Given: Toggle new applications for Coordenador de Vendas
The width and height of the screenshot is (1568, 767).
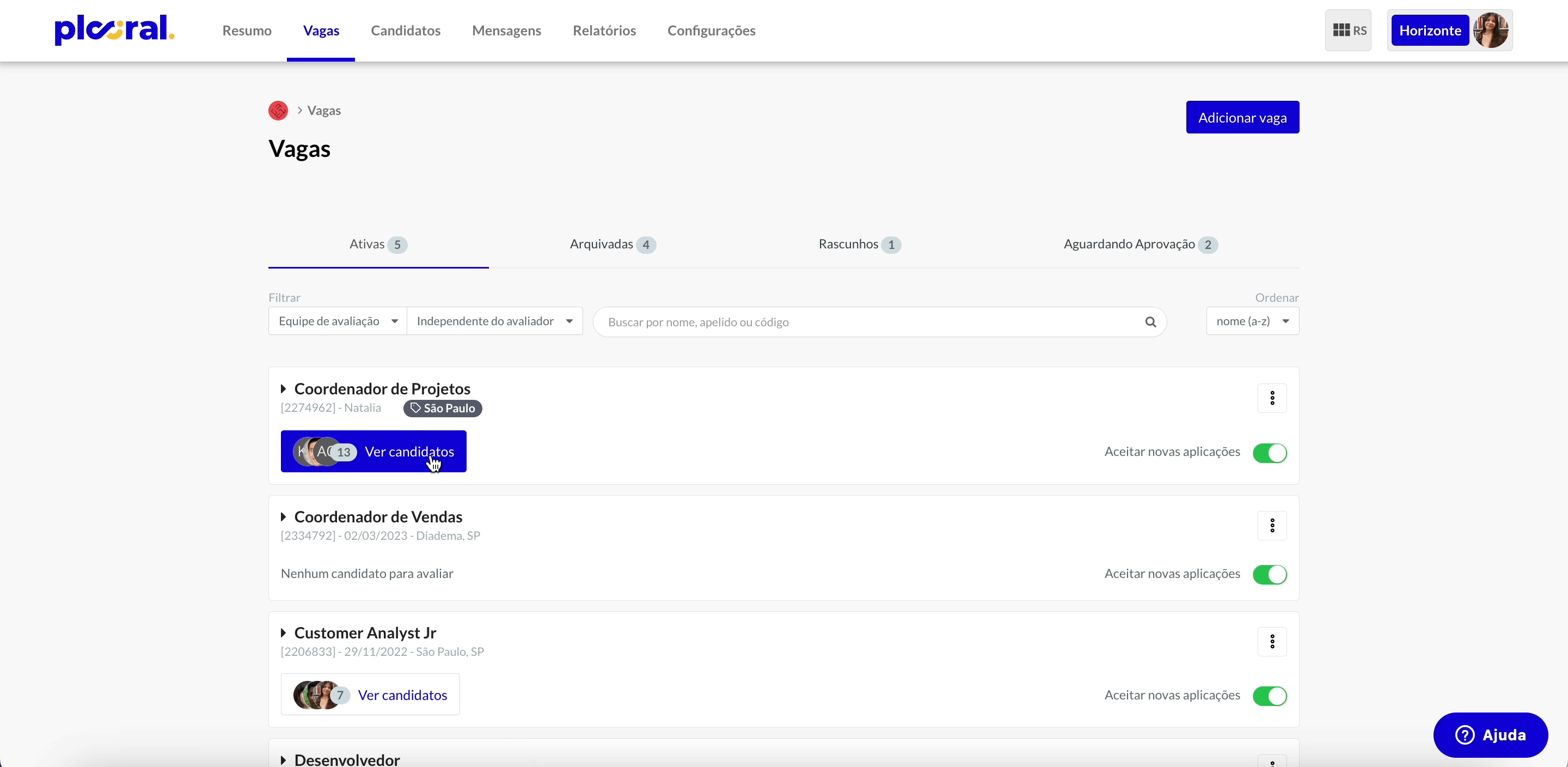Looking at the screenshot, I should pos(1270,574).
